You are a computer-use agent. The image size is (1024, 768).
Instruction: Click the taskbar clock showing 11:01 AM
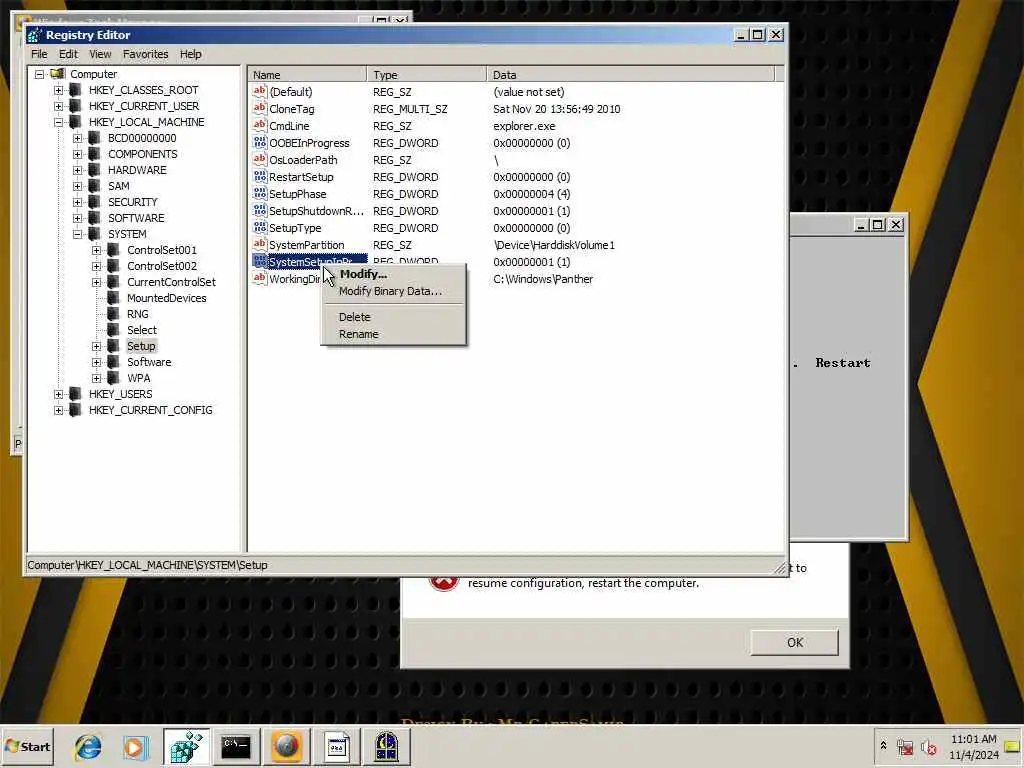(974, 747)
